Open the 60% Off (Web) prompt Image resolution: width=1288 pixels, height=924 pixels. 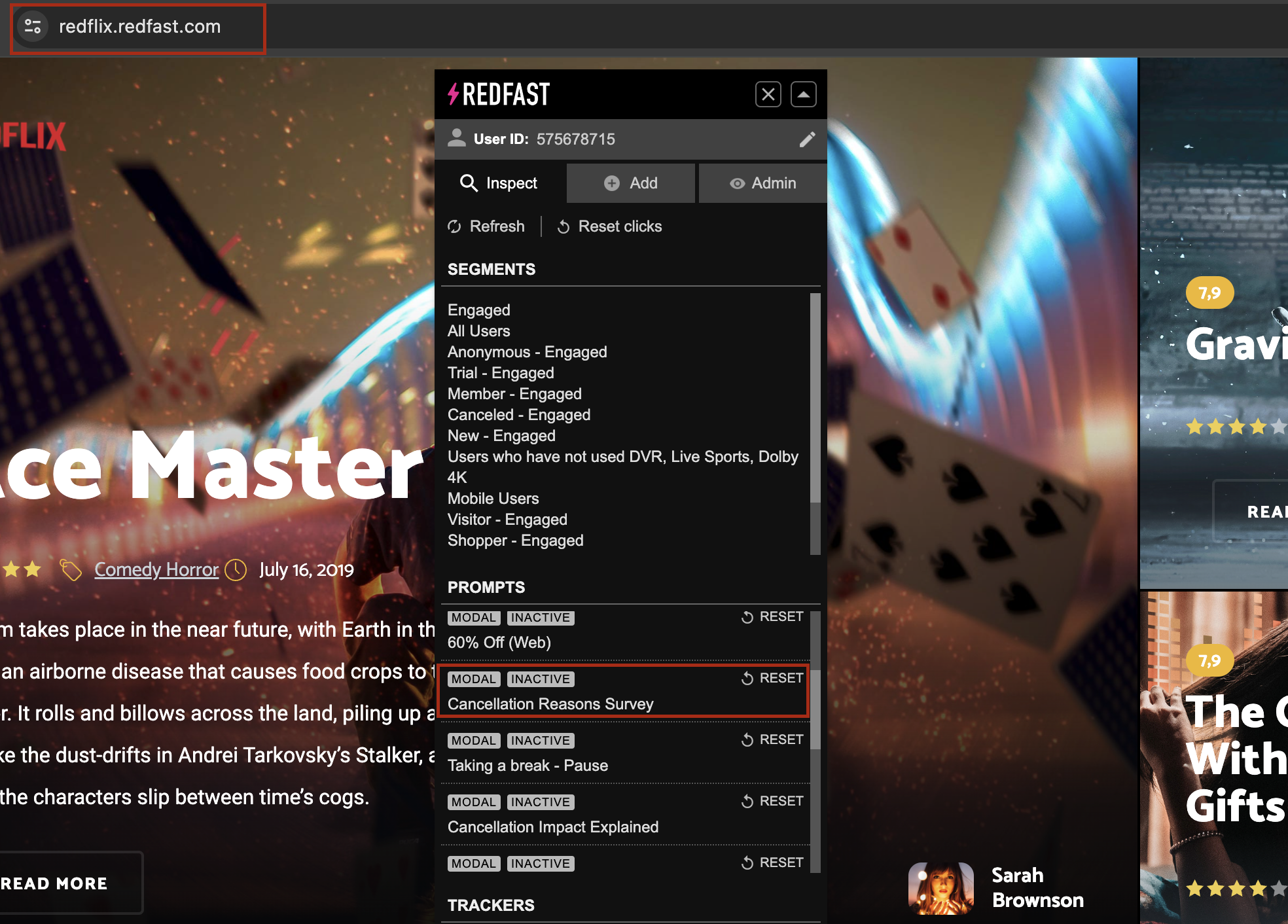(499, 643)
